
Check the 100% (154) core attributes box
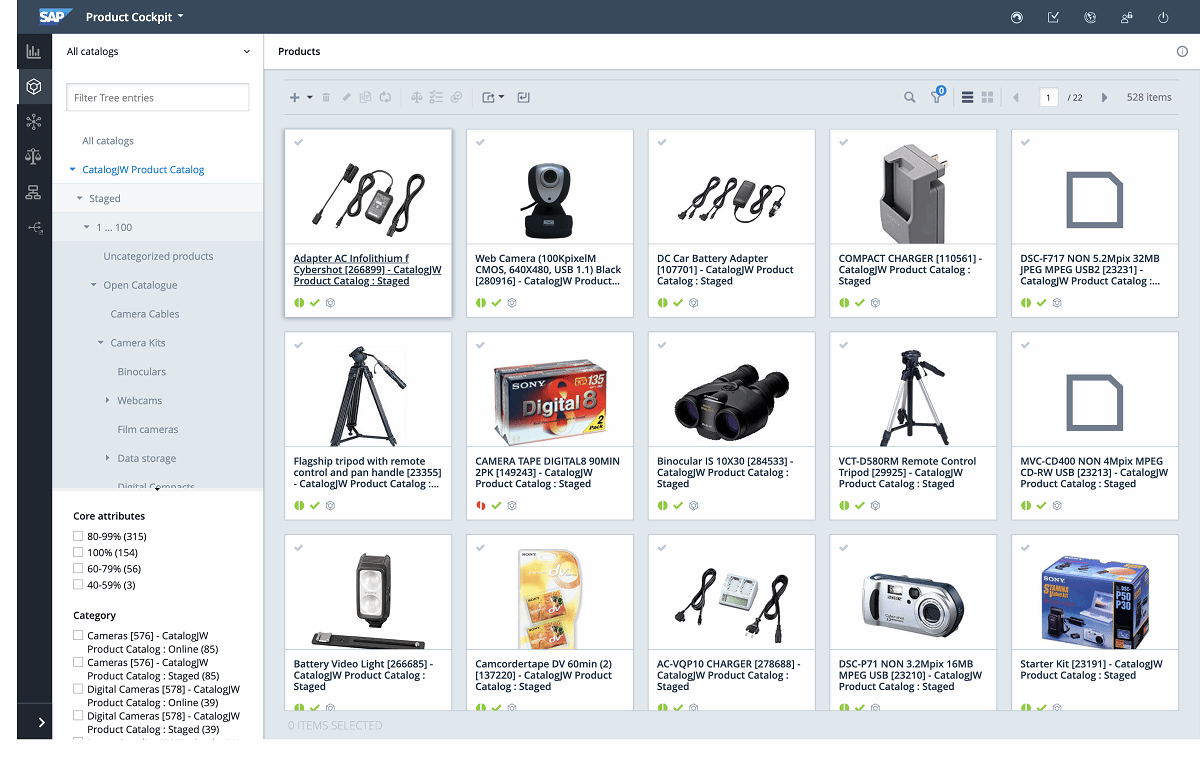click(x=78, y=553)
